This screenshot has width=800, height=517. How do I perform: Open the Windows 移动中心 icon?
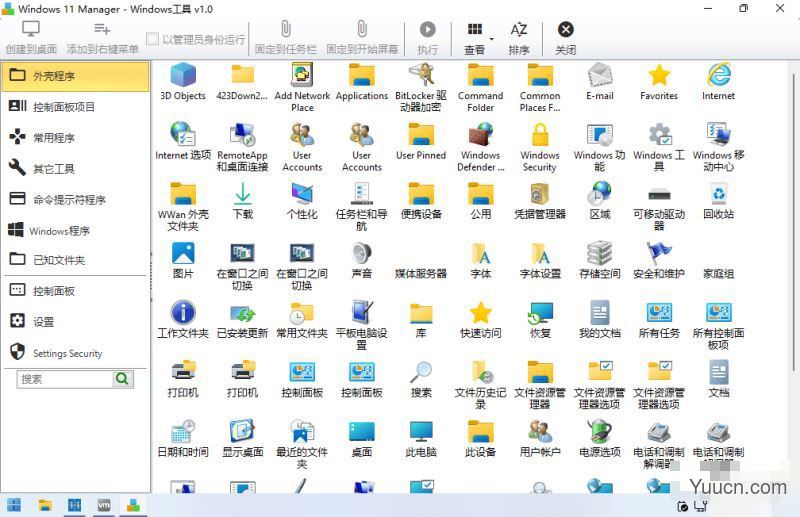[x=718, y=147]
